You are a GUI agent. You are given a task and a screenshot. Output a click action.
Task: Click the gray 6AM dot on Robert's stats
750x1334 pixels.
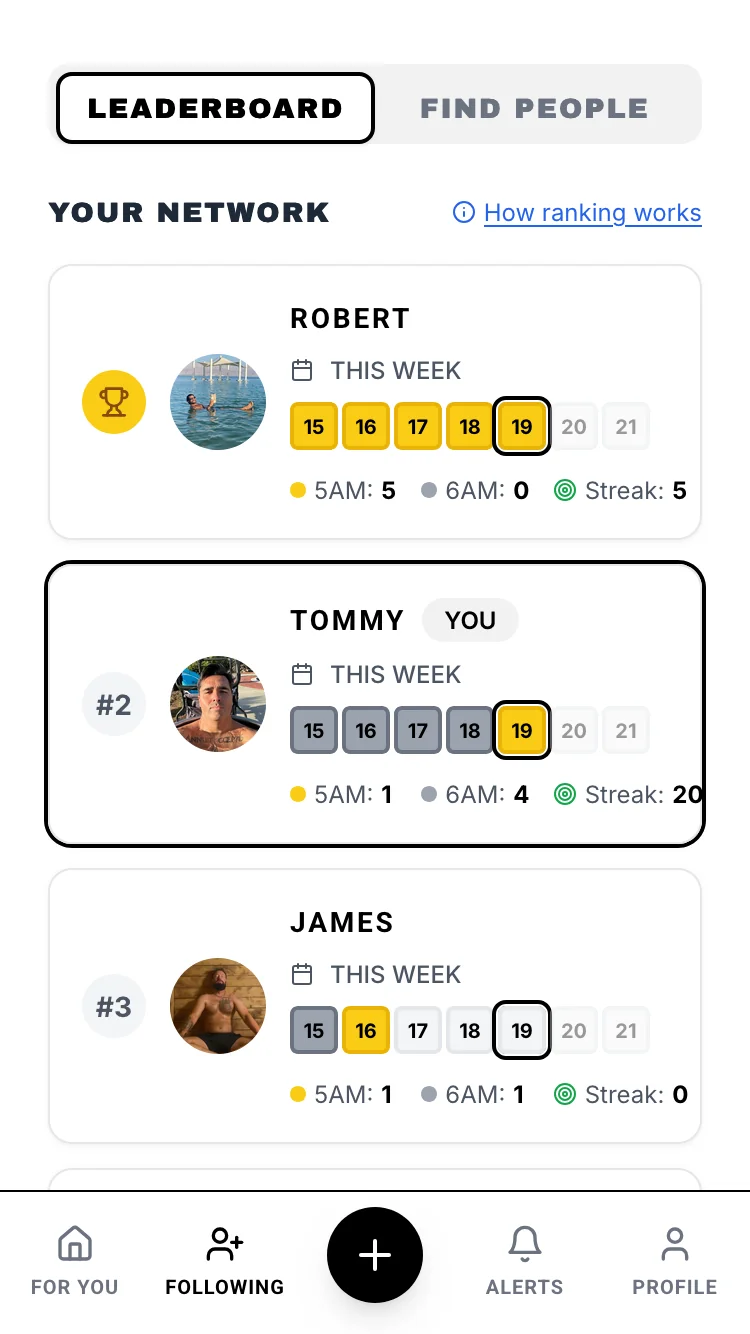430,490
